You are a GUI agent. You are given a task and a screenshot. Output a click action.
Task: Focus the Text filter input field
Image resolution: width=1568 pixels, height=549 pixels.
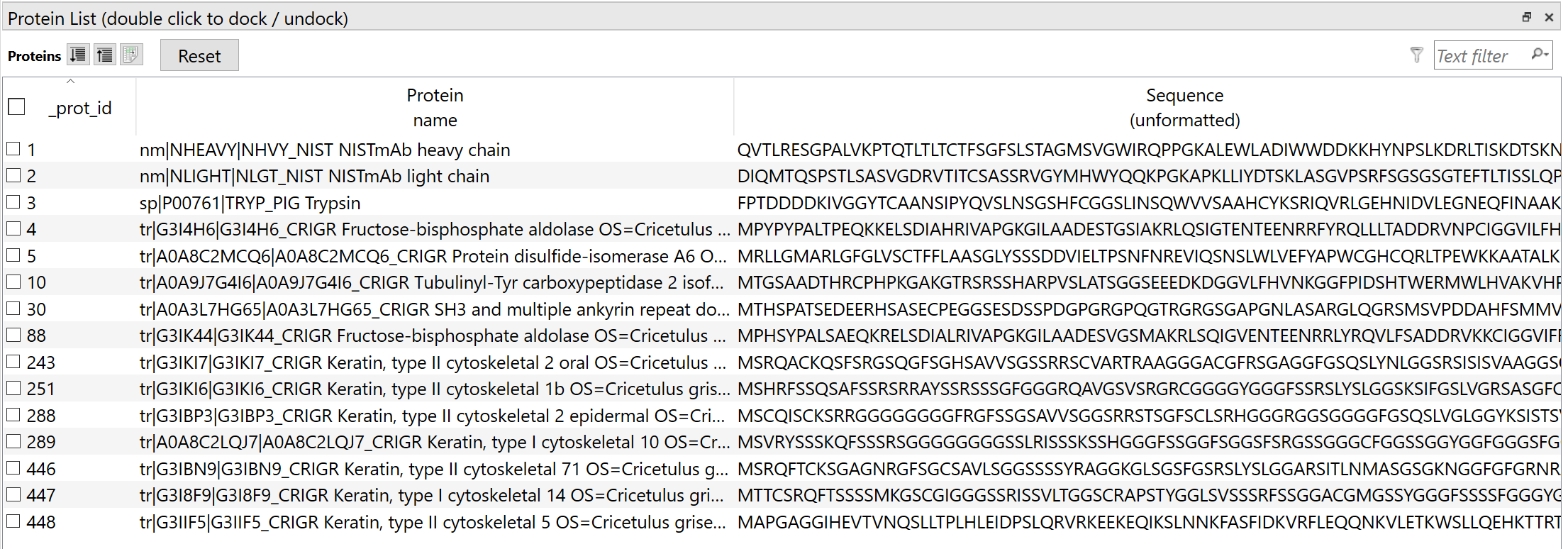click(1481, 56)
